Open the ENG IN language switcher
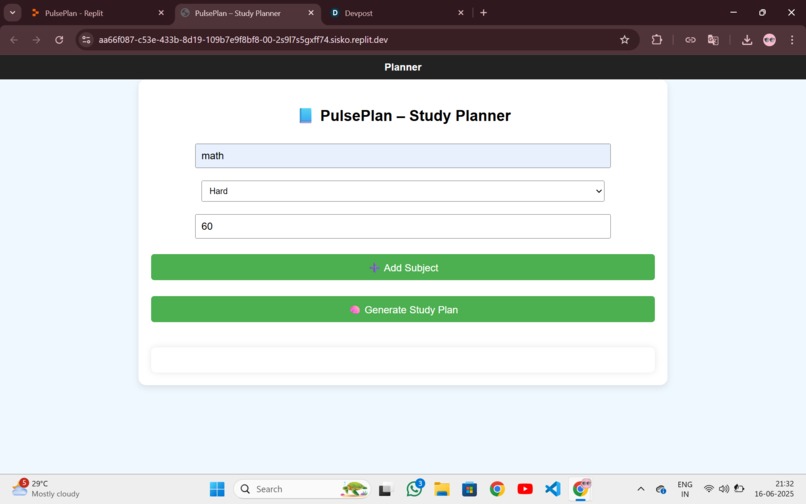The height and width of the screenshot is (504, 806). (x=685, y=489)
